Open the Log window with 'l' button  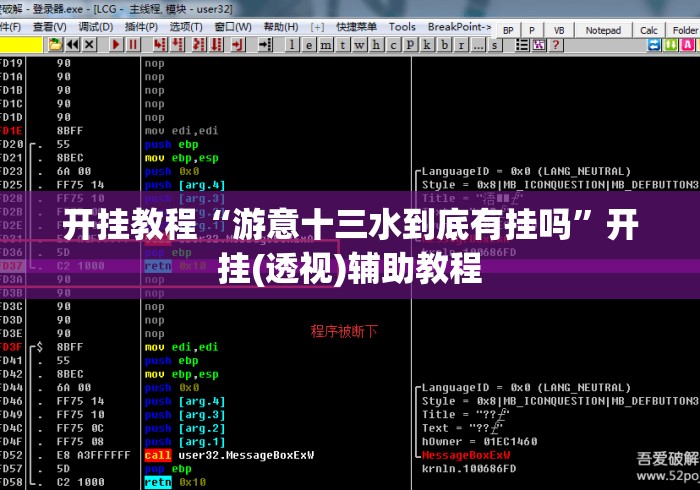click(292, 45)
